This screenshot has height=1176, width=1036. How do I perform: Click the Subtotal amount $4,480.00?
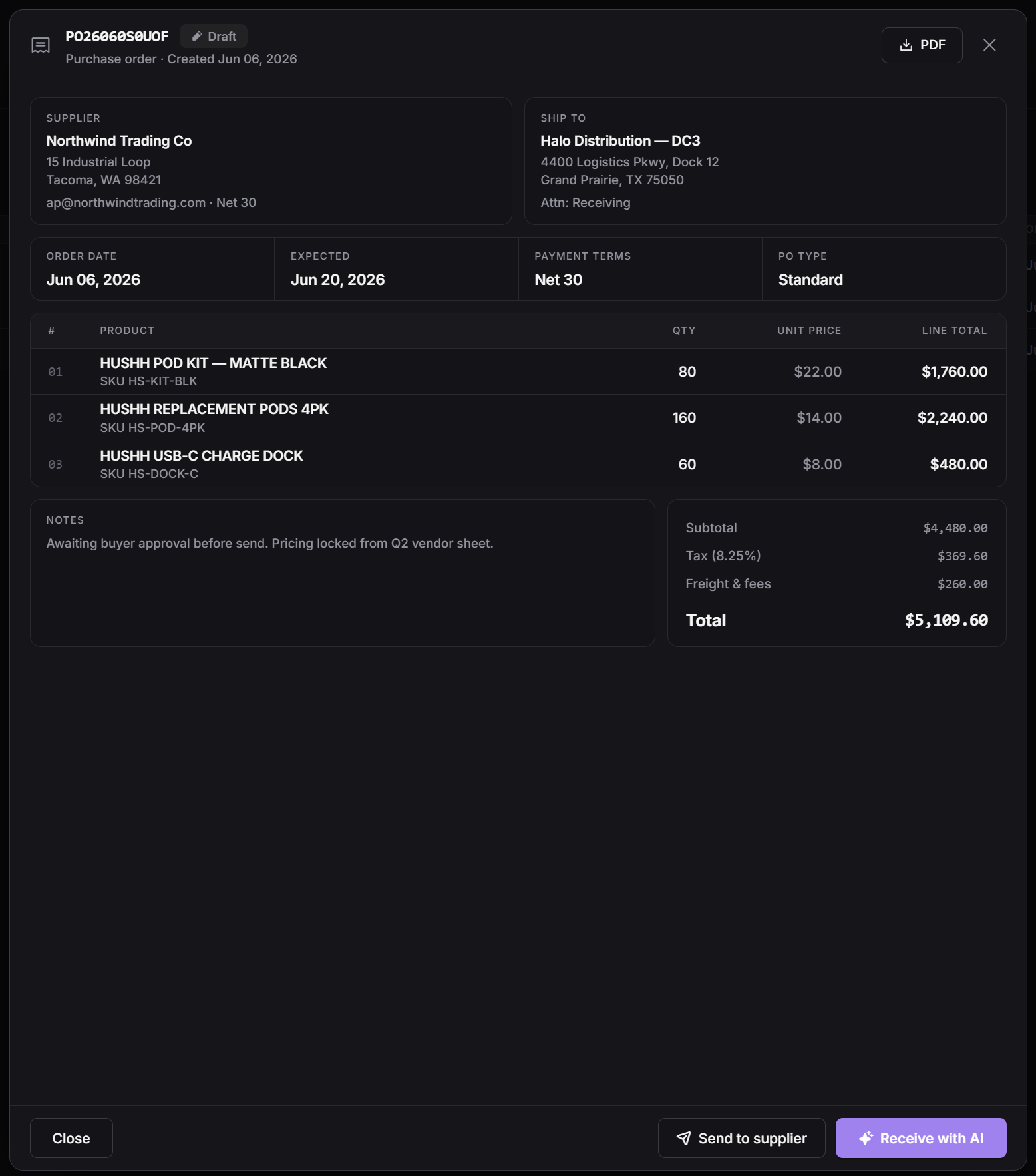coord(955,528)
